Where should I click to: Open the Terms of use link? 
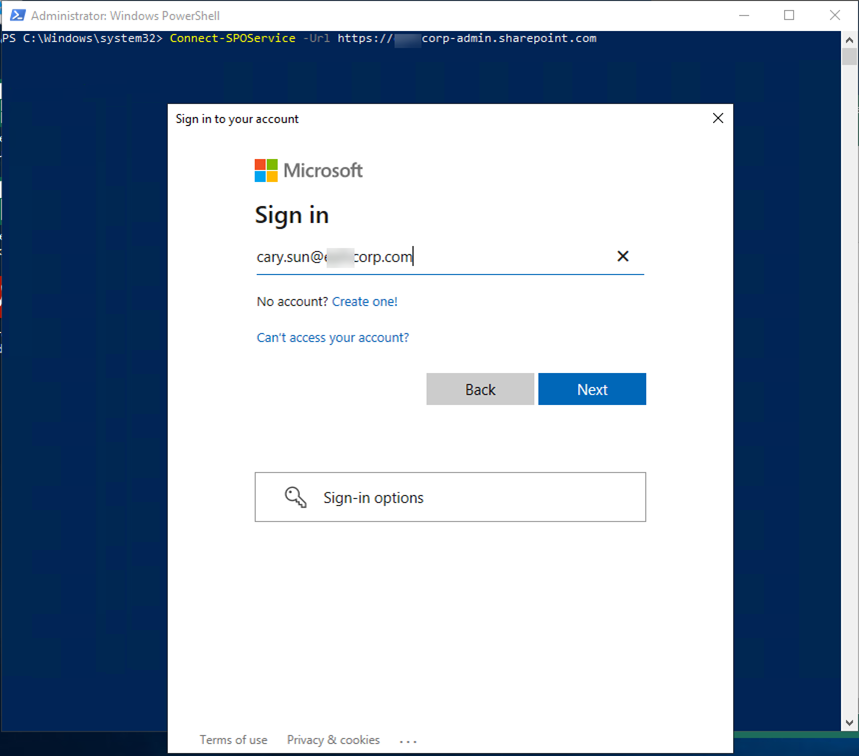pos(233,740)
